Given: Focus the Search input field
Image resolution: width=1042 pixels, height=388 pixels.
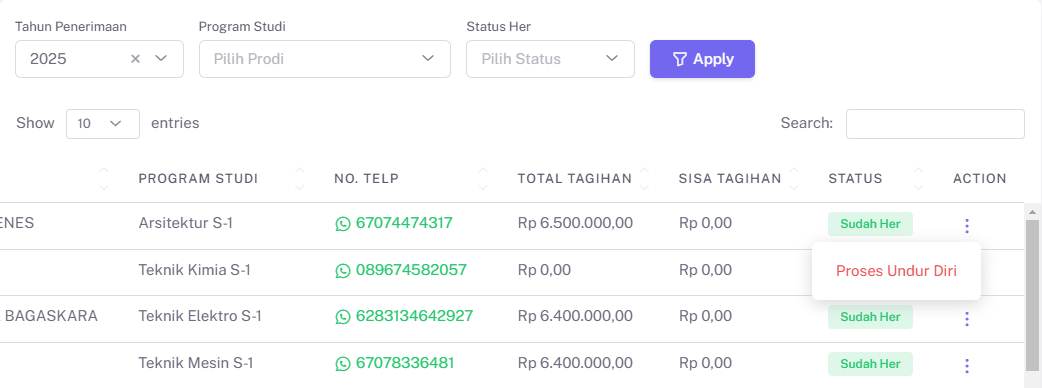Looking at the screenshot, I should click(x=935, y=124).
